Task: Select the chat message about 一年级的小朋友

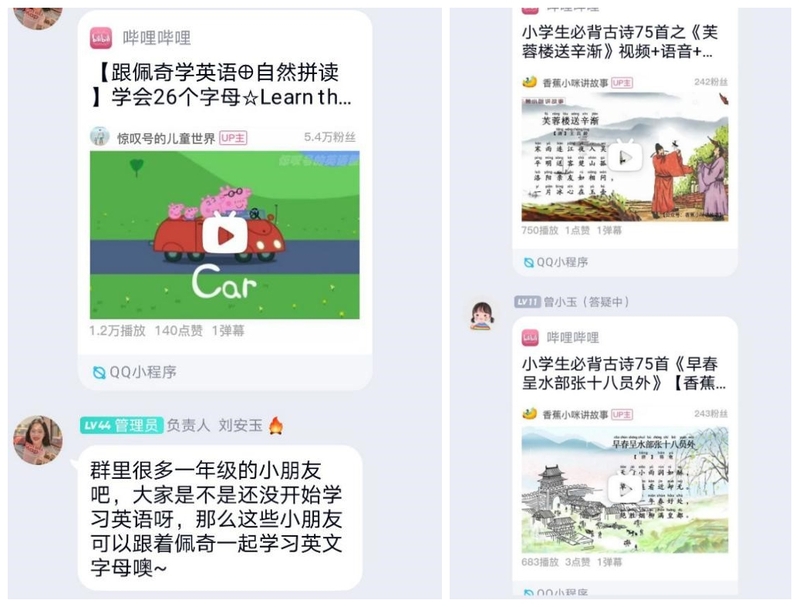Action: (220, 518)
